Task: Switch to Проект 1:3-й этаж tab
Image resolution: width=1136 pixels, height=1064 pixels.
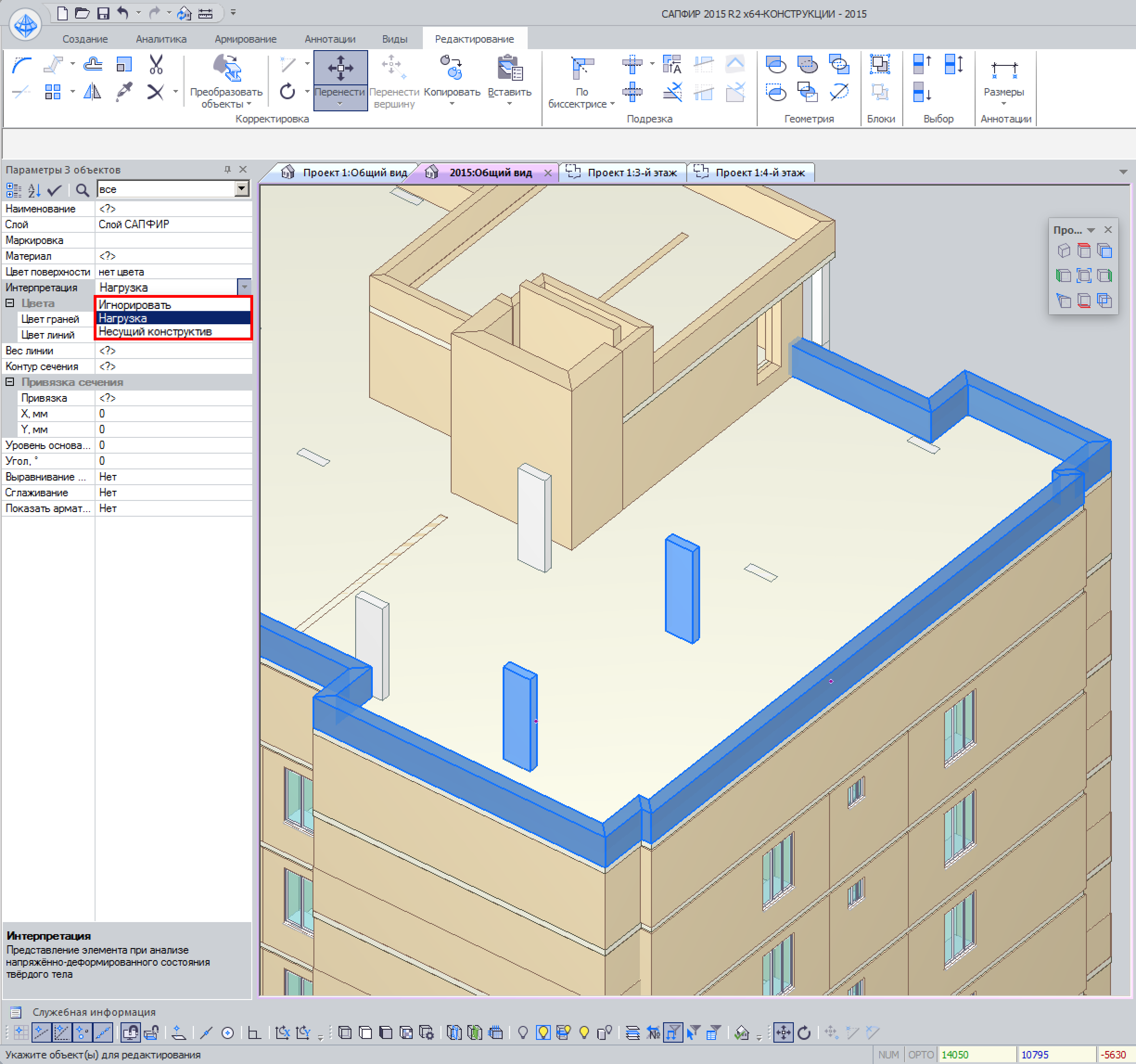Action: click(631, 173)
